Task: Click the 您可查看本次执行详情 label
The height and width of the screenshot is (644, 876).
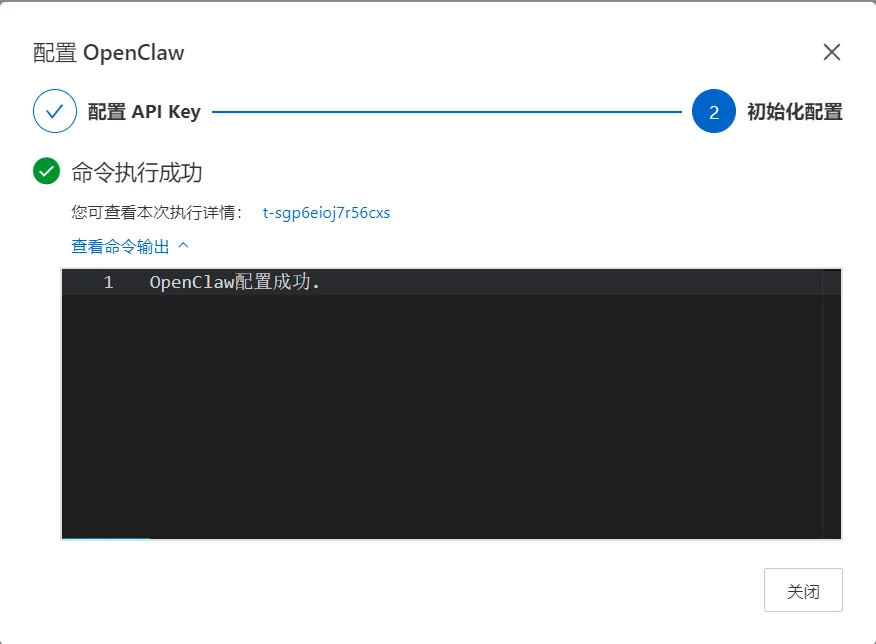Action: click(157, 213)
